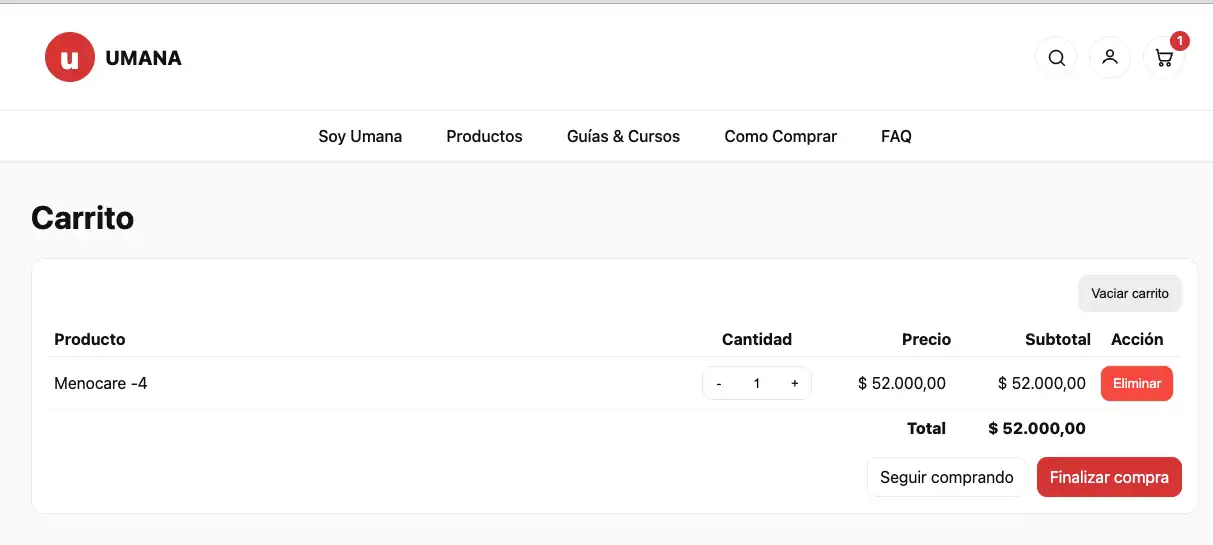Open the Productos menu item

click(484, 136)
